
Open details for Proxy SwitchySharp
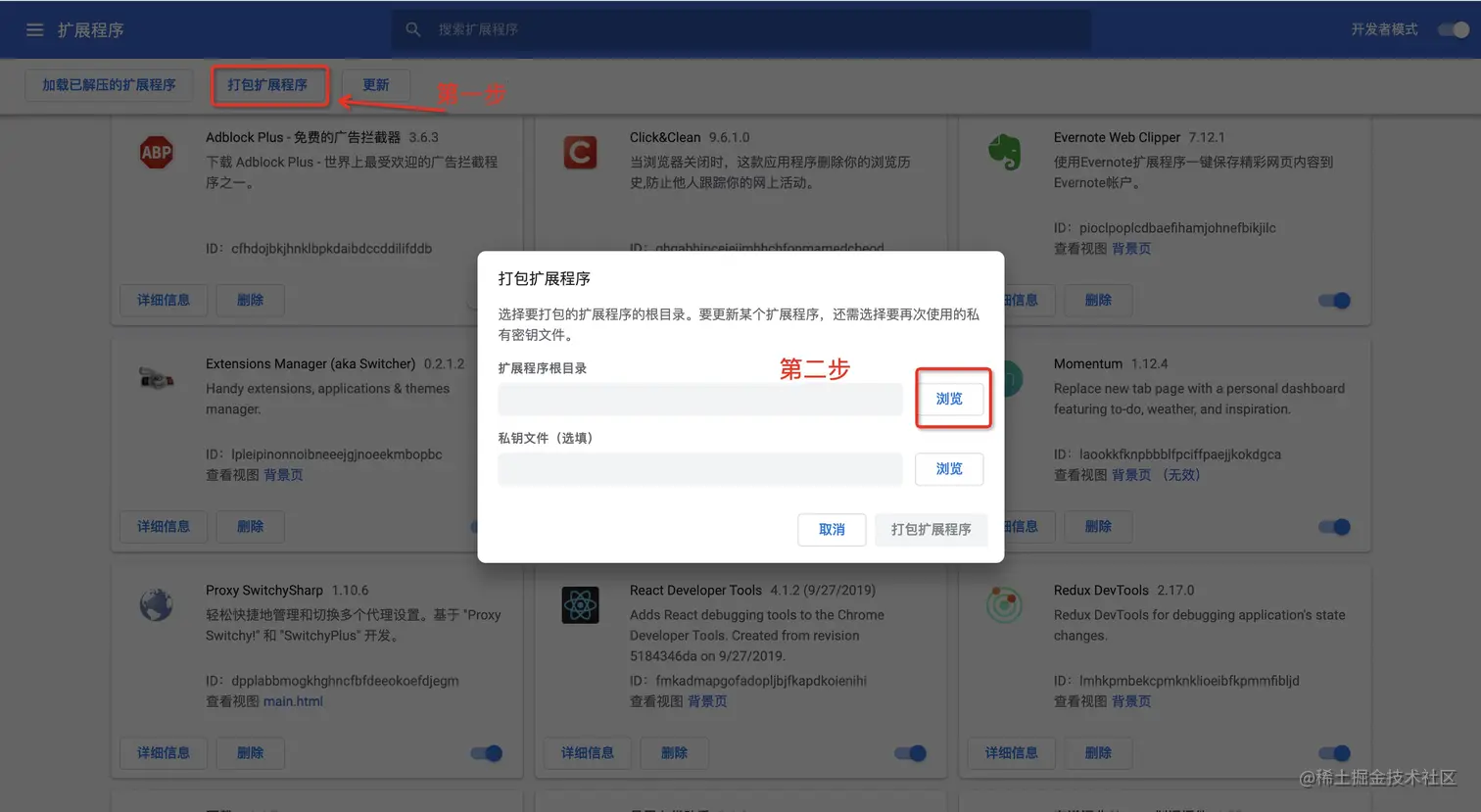click(x=164, y=752)
